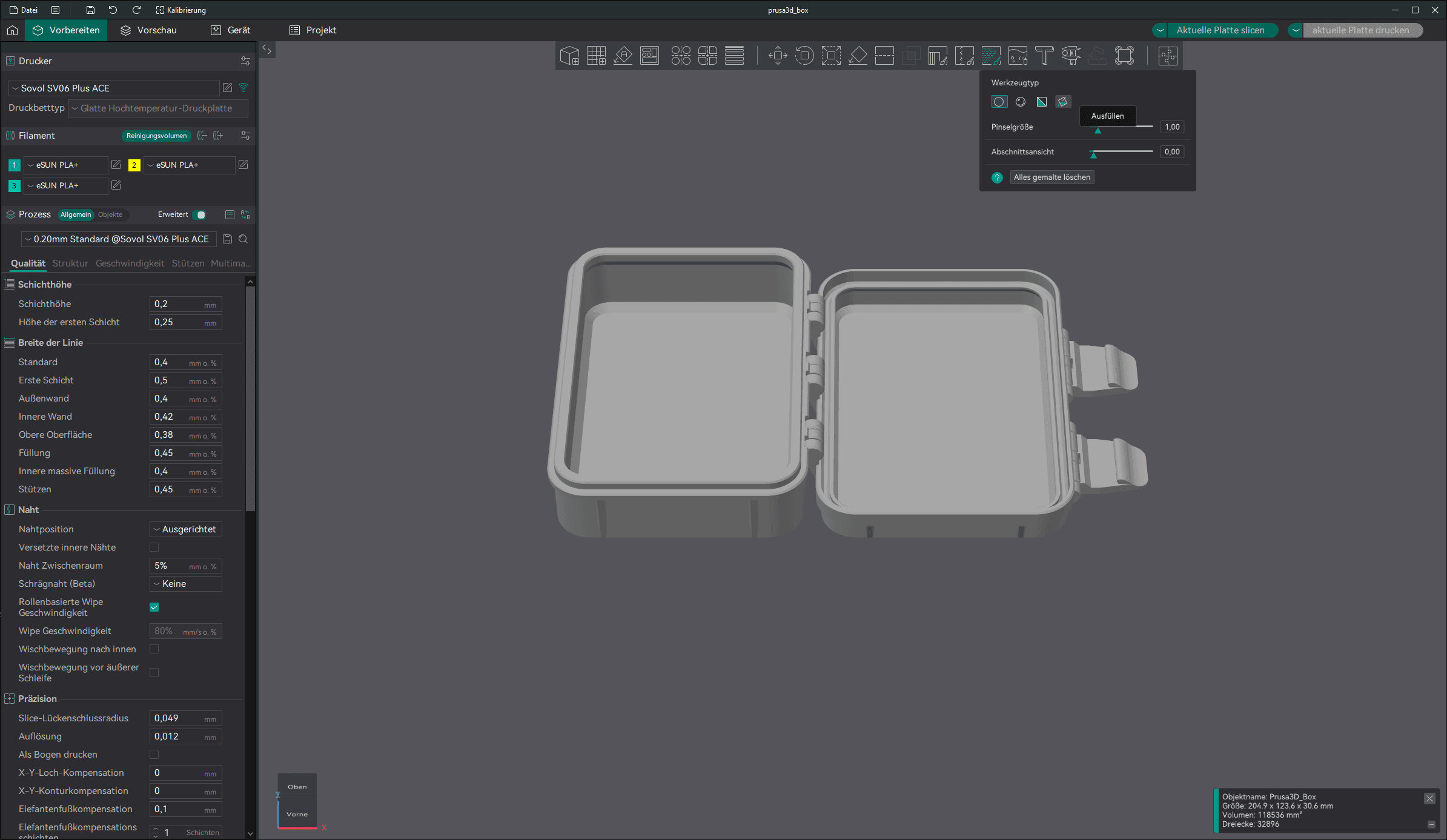This screenshot has width=1447, height=840.
Task: Uncheck Rollenbasierte Wipe Geschwindigkeit
Action: (154, 607)
